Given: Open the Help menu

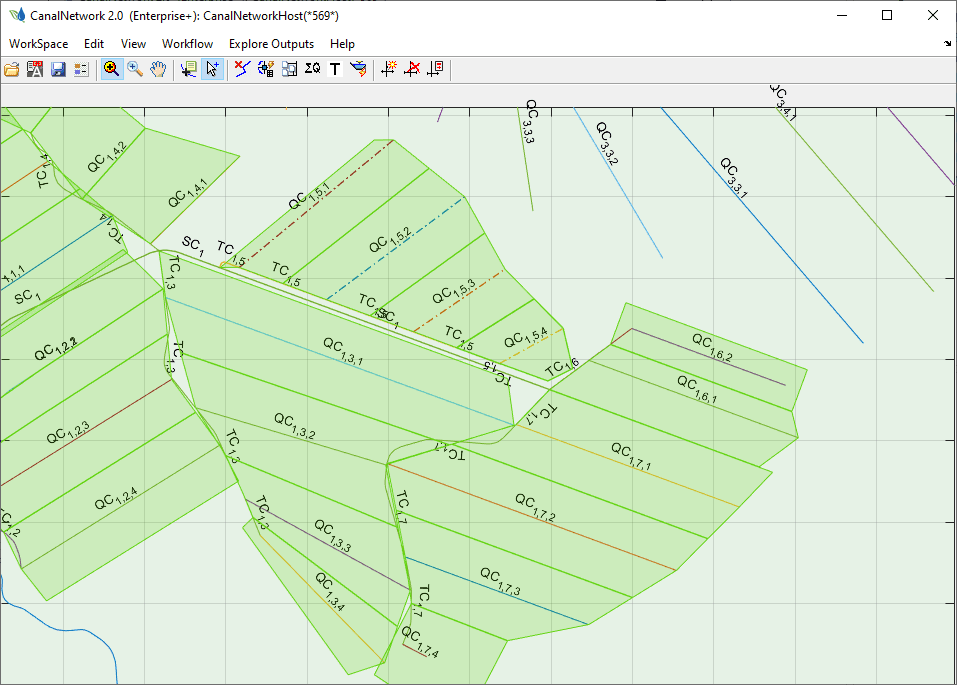Looking at the screenshot, I should pyautogui.click(x=342, y=44).
